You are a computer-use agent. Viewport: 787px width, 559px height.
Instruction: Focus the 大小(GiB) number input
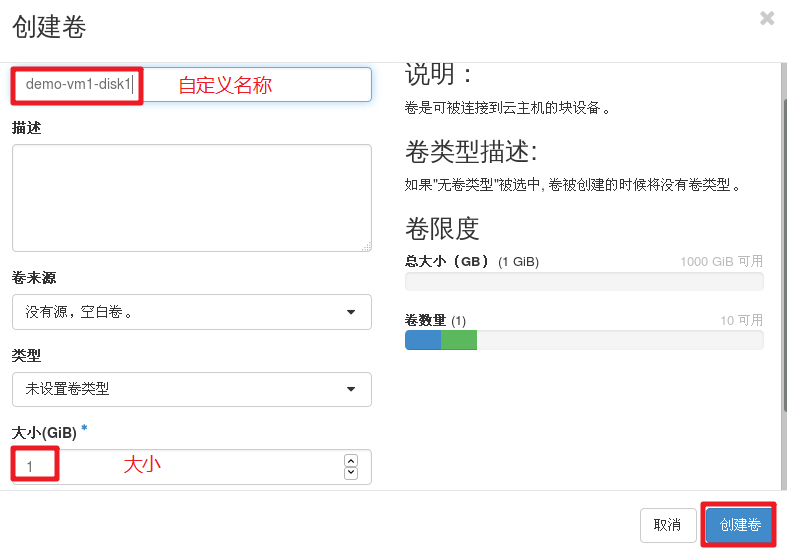(x=180, y=467)
